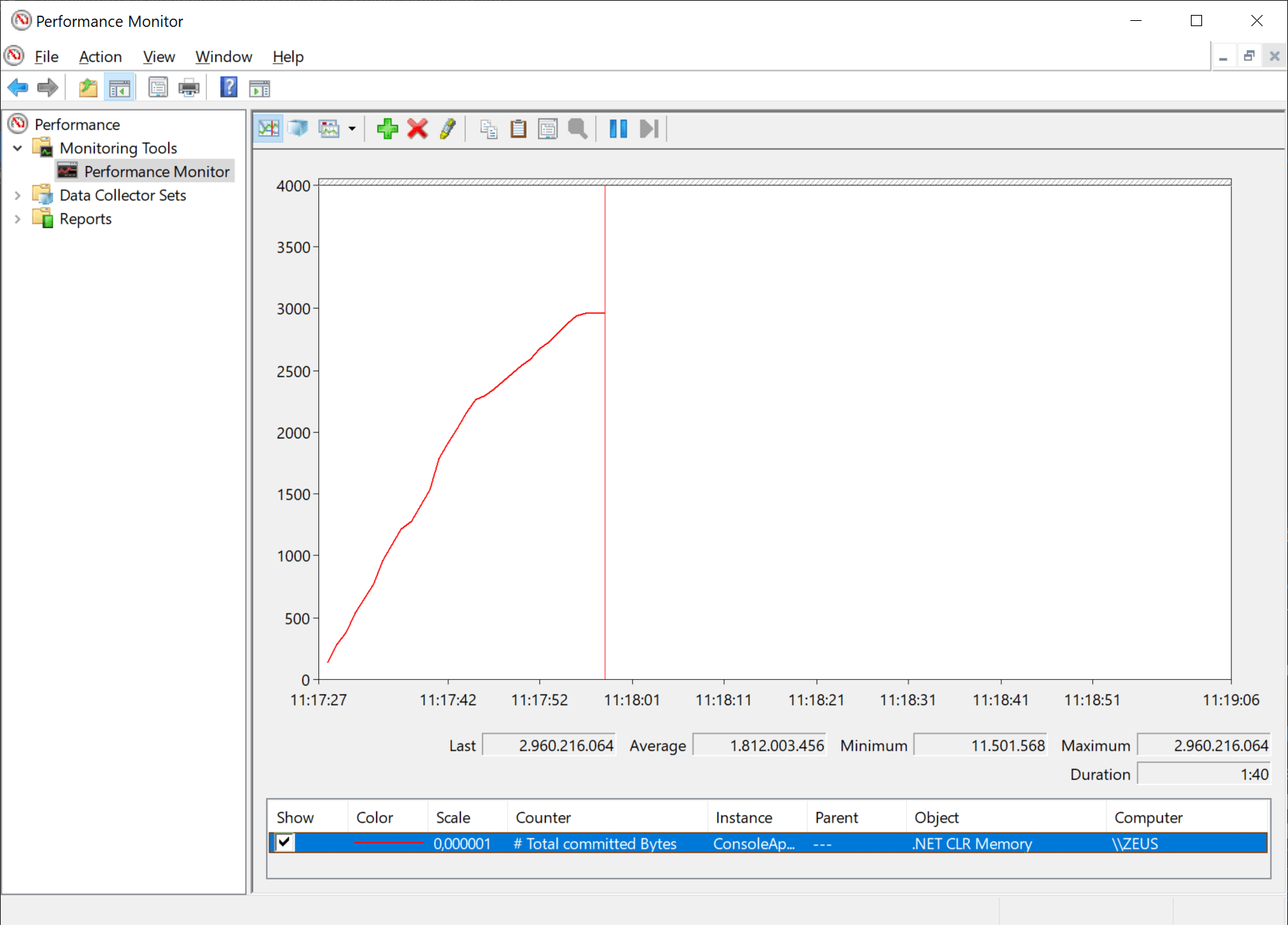
Task: Sort by the Scale column header
Action: tap(467, 817)
